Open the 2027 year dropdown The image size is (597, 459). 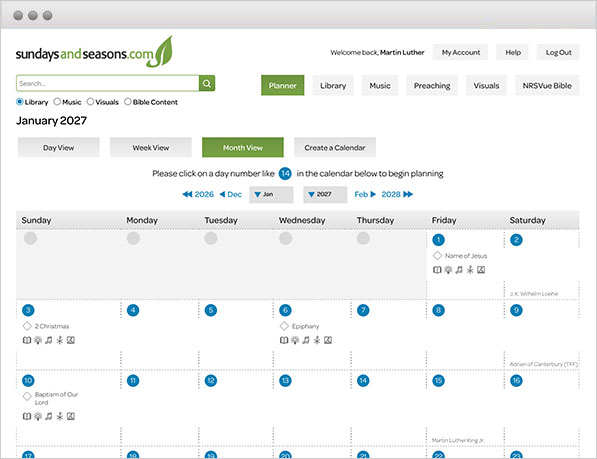[x=325, y=194]
